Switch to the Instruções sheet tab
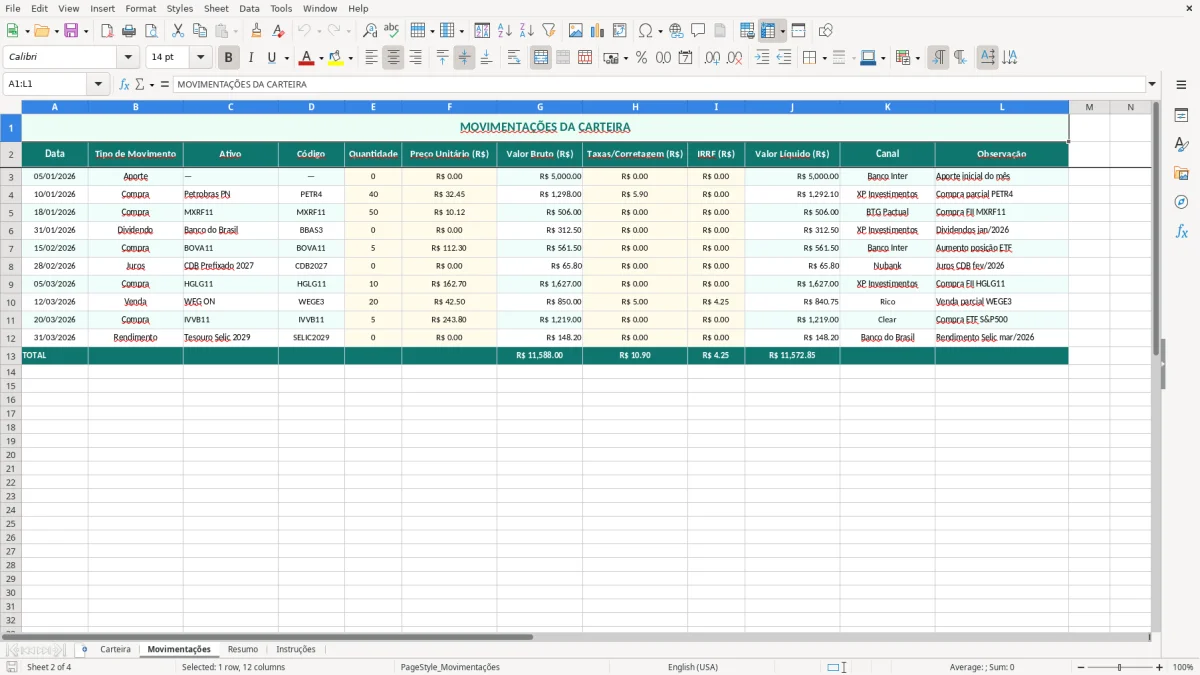Viewport: 1200px width, 675px height. pyautogui.click(x=296, y=649)
